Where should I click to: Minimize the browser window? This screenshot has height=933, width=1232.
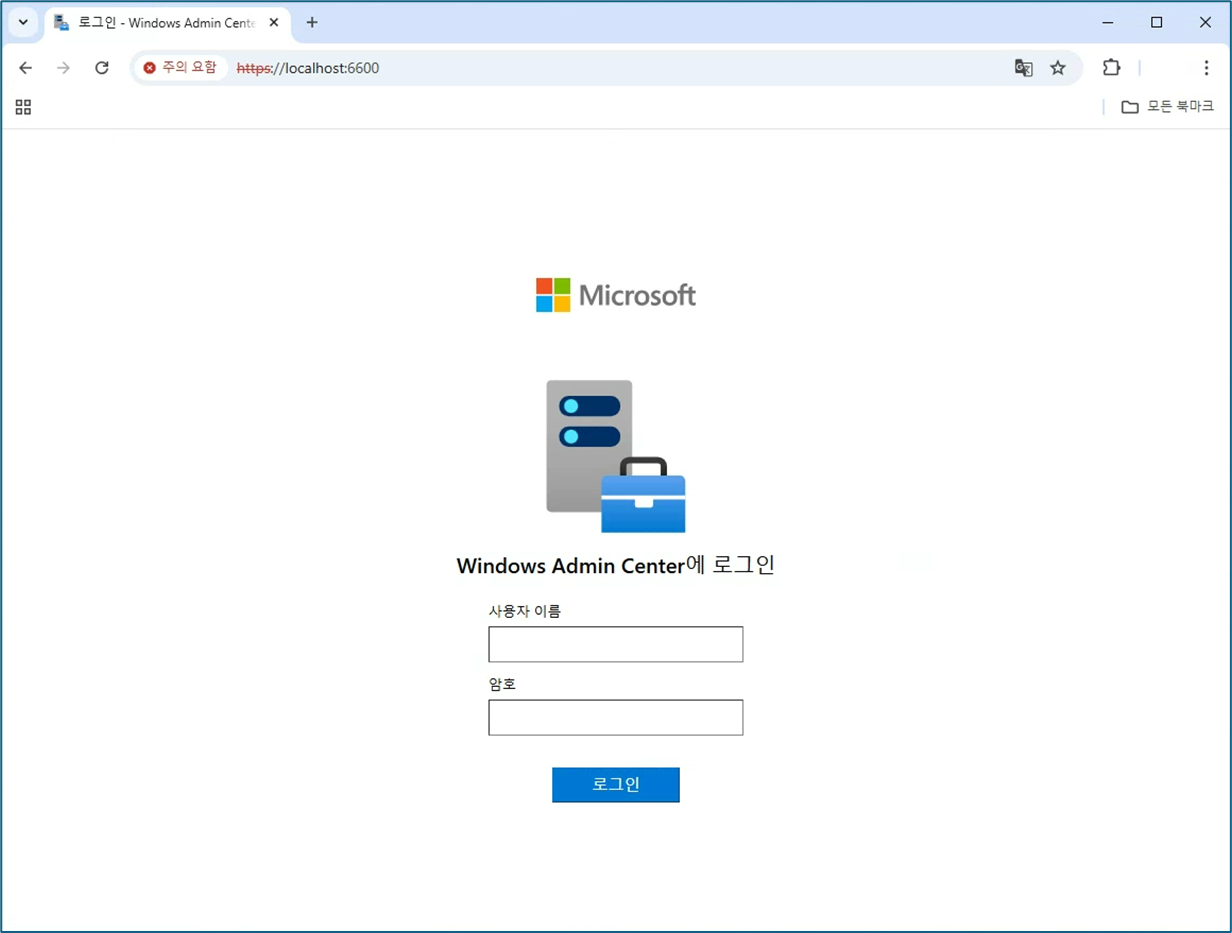(x=1108, y=22)
